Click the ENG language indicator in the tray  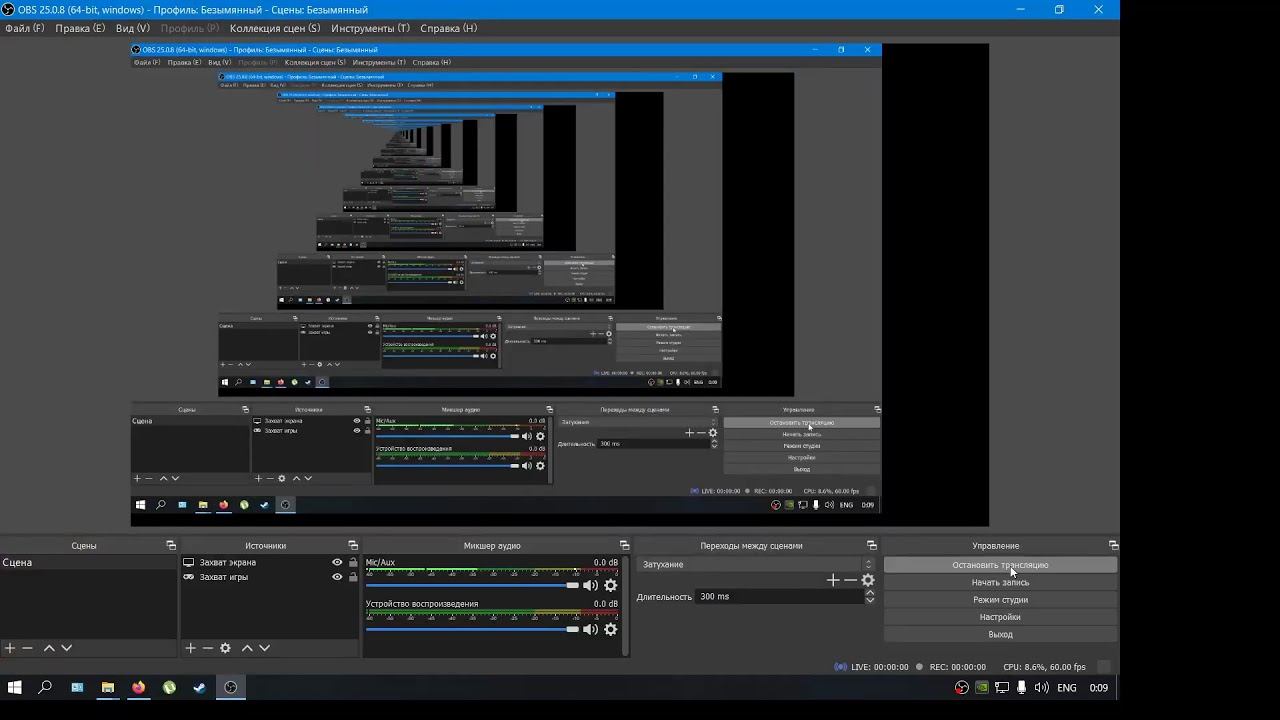[1067, 687]
